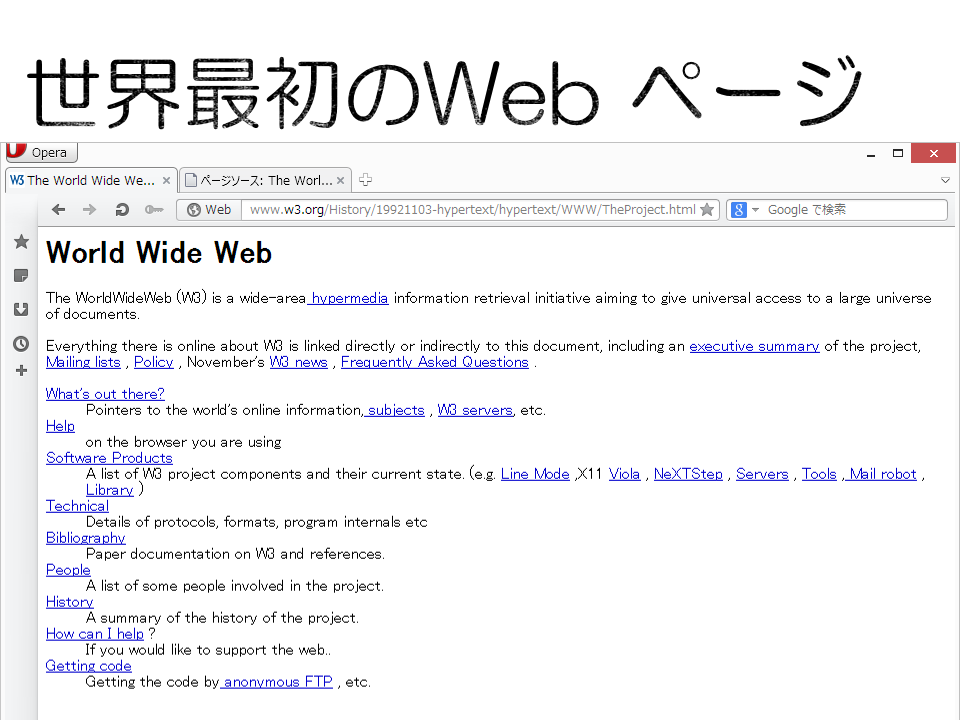
Task: Follow the Library link
Action: 110,490
